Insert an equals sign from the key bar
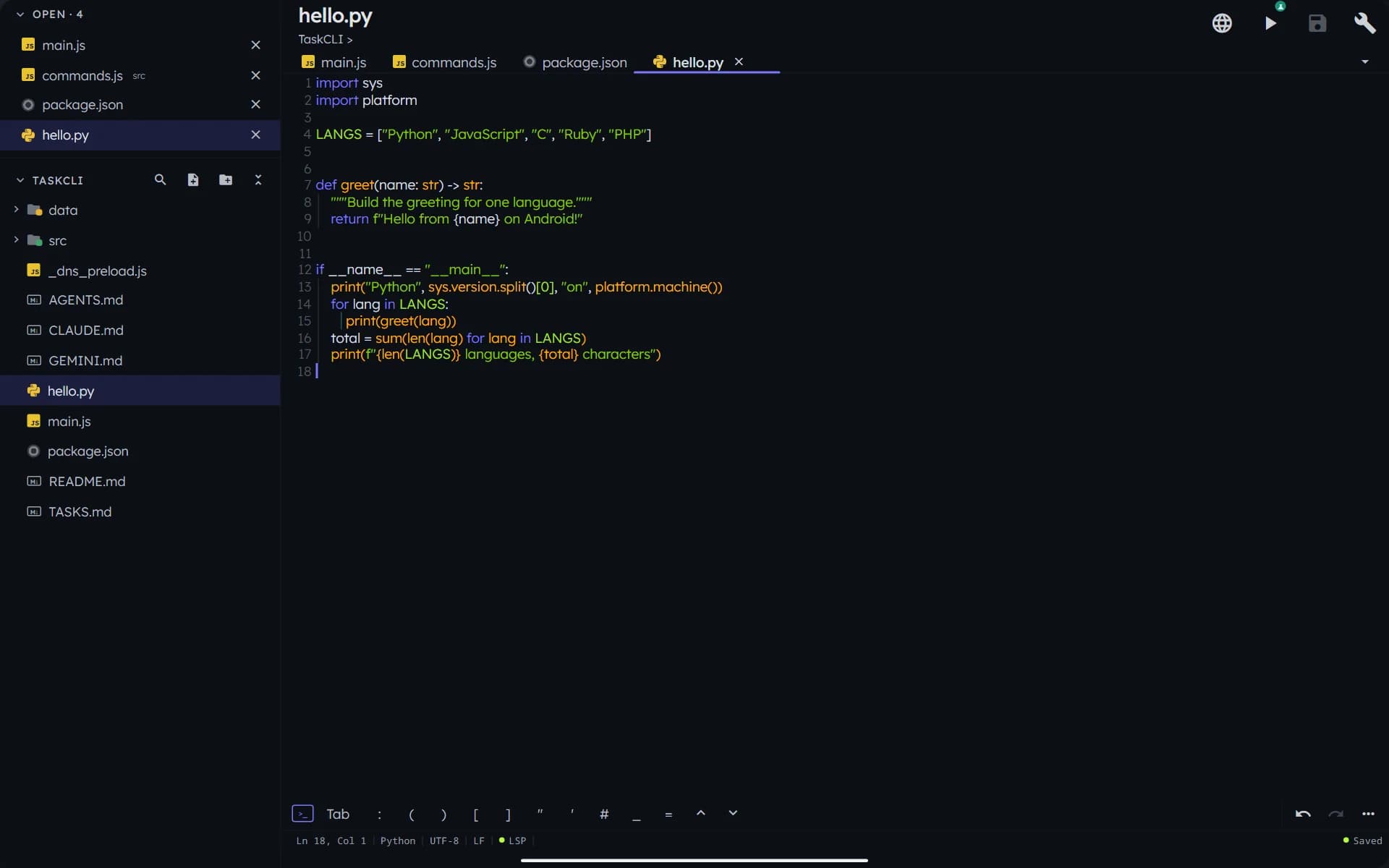 tap(668, 814)
